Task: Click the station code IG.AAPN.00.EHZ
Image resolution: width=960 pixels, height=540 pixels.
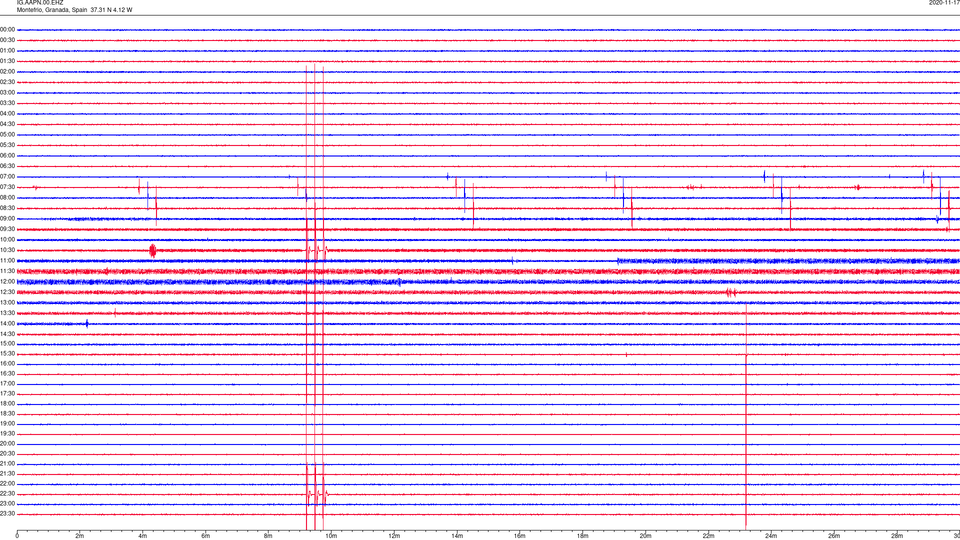Action: tap(40, 3)
